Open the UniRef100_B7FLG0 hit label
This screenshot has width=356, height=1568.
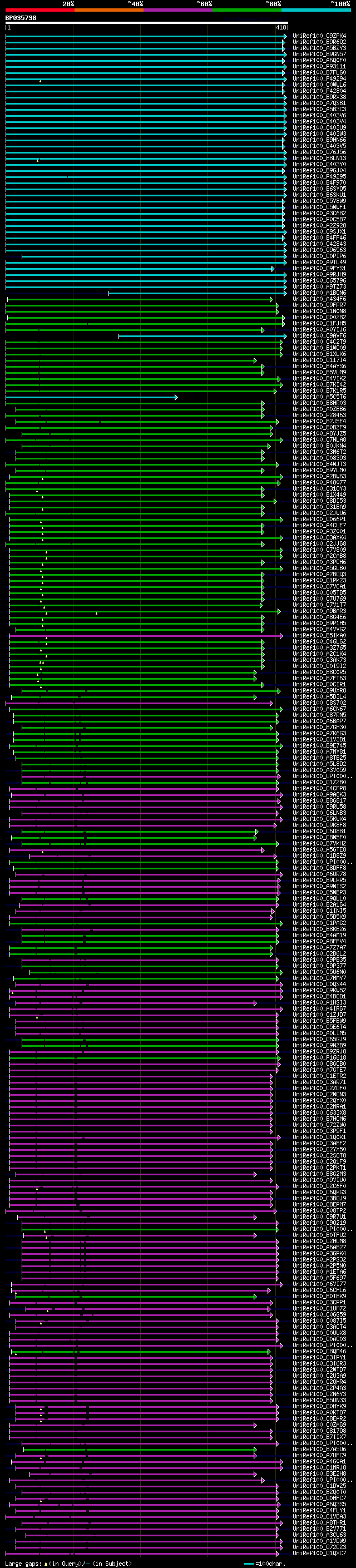(x=319, y=72)
